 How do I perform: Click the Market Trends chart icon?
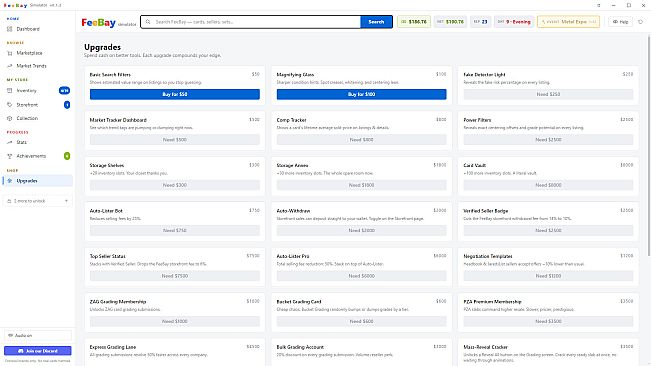point(10,66)
